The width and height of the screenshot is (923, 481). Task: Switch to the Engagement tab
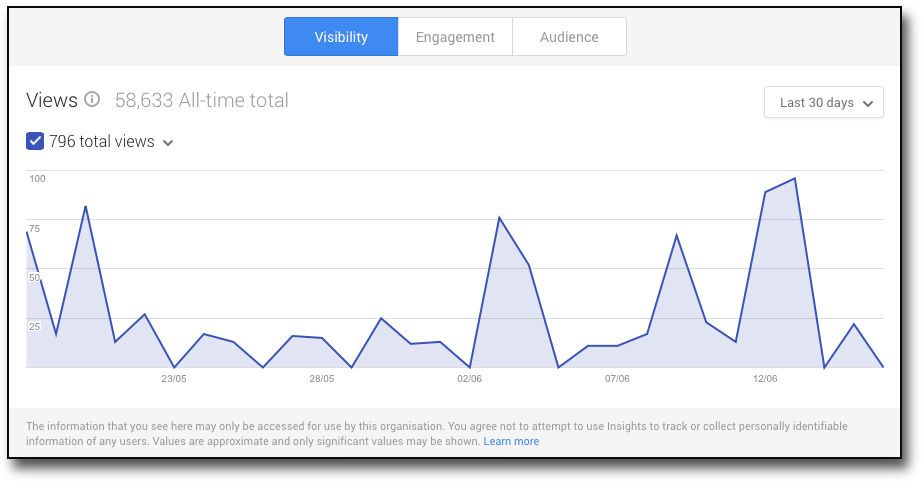[x=455, y=37]
